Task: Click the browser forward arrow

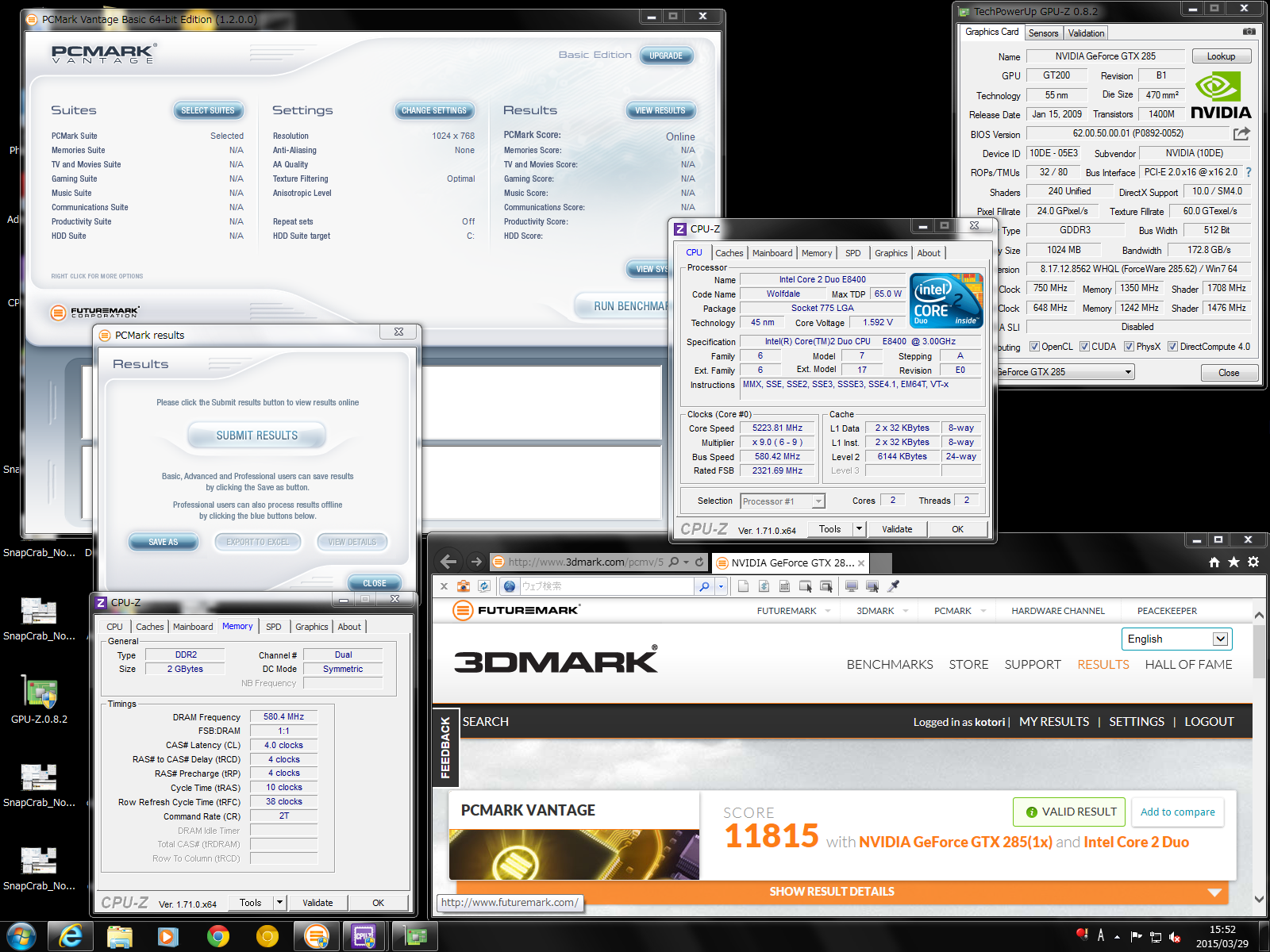Action: (x=476, y=562)
